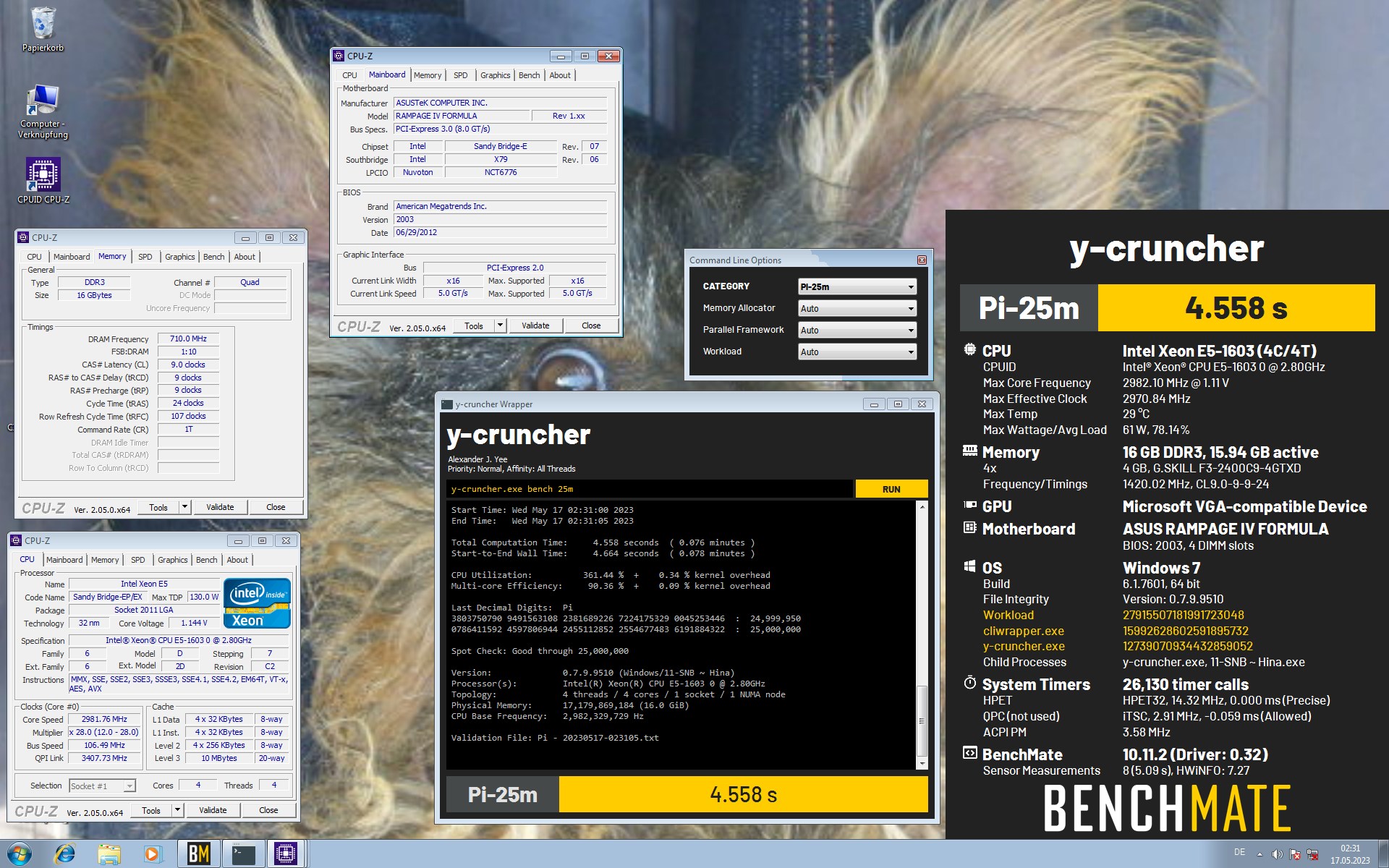The width and height of the screenshot is (1389, 868).
Task: Expand Tools arrow in CPU-Z Memory window
Action: pos(184,507)
